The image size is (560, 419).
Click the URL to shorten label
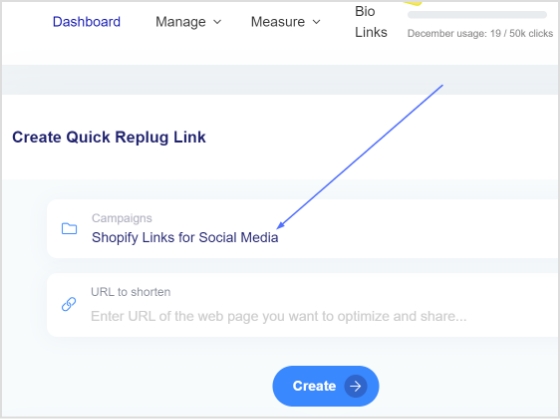[x=131, y=292]
